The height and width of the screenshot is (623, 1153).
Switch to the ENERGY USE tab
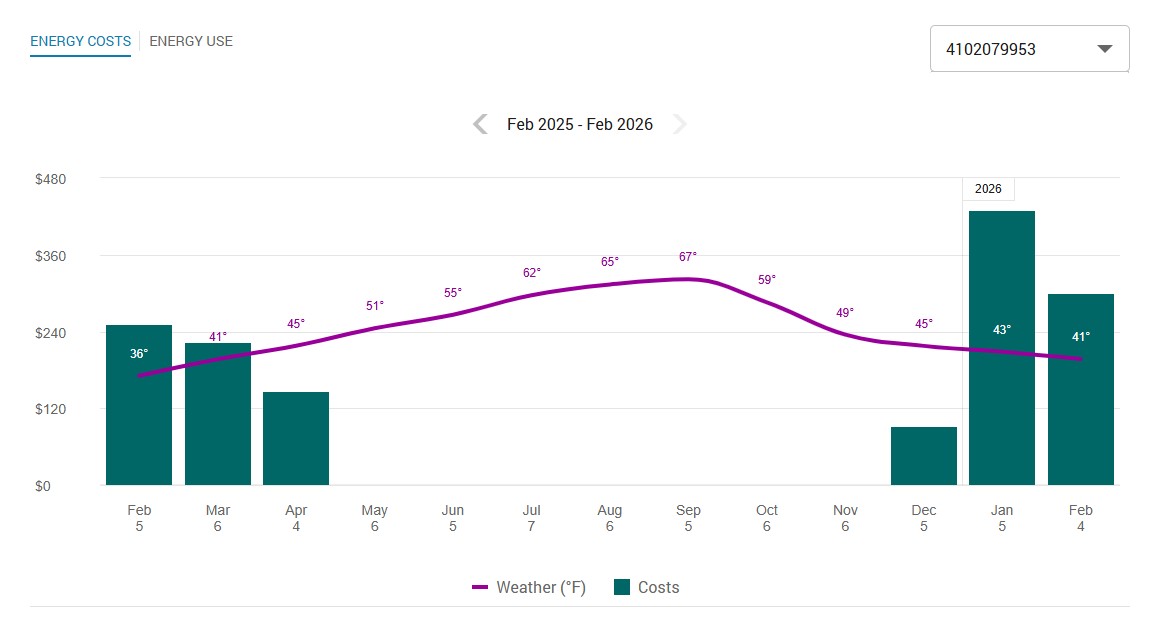190,41
